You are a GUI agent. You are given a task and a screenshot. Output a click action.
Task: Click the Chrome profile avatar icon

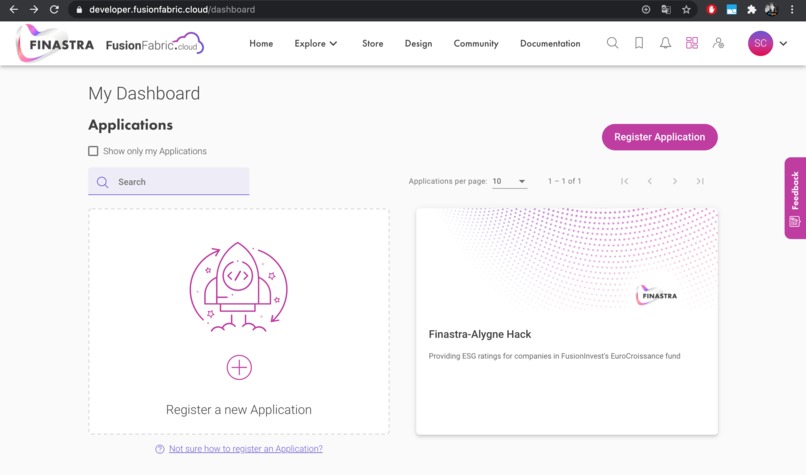coord(771,9)
